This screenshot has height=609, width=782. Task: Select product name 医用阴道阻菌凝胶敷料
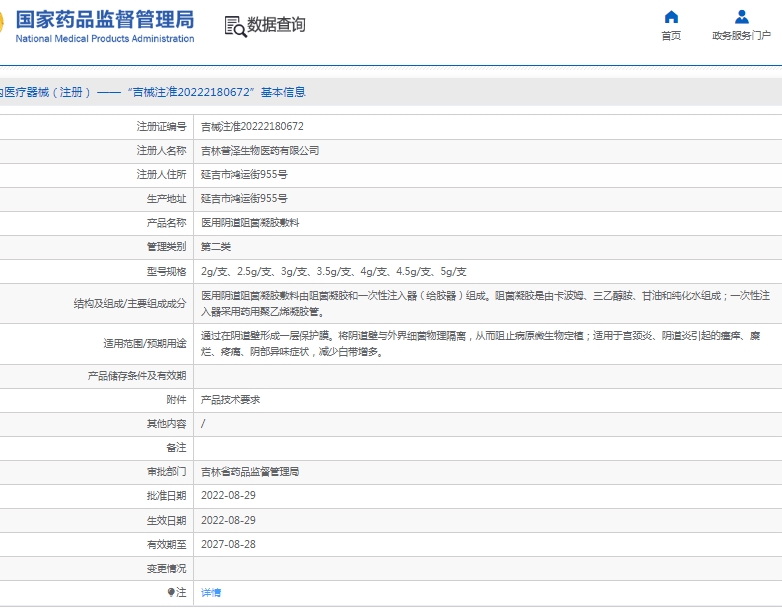250,222
